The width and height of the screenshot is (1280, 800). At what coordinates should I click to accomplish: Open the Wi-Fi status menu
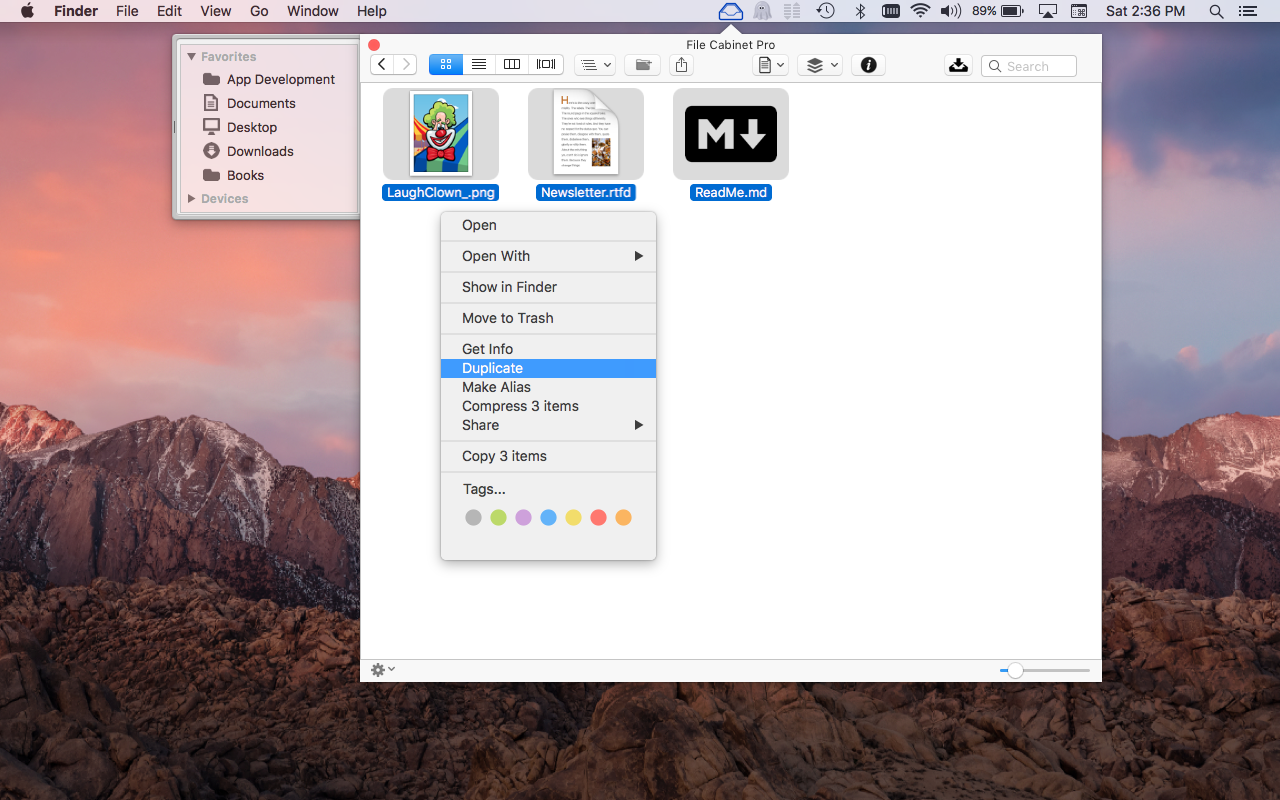tap(920, 11)
